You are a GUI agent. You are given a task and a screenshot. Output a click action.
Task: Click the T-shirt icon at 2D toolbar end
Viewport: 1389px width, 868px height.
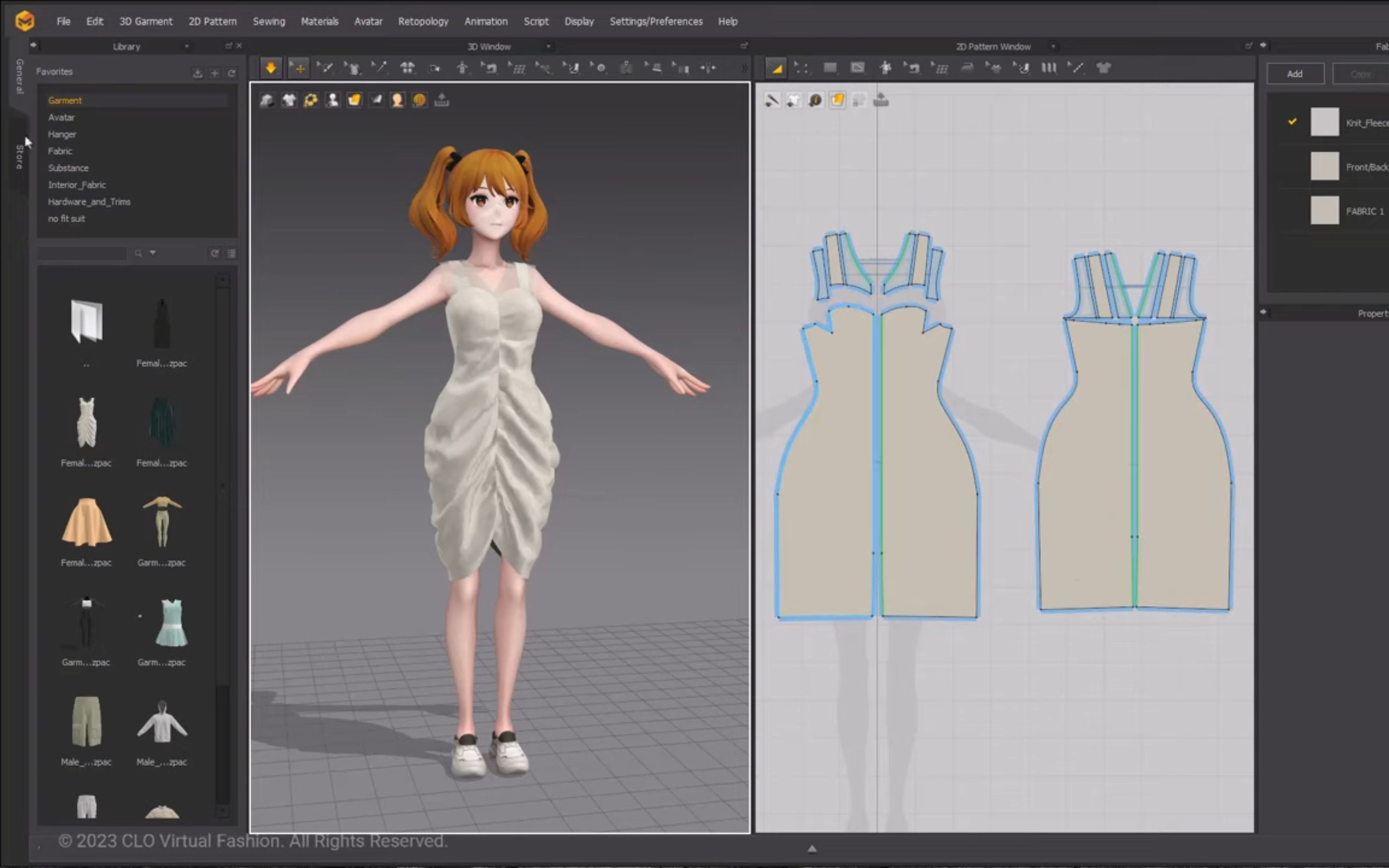(x=1103, y=68)
